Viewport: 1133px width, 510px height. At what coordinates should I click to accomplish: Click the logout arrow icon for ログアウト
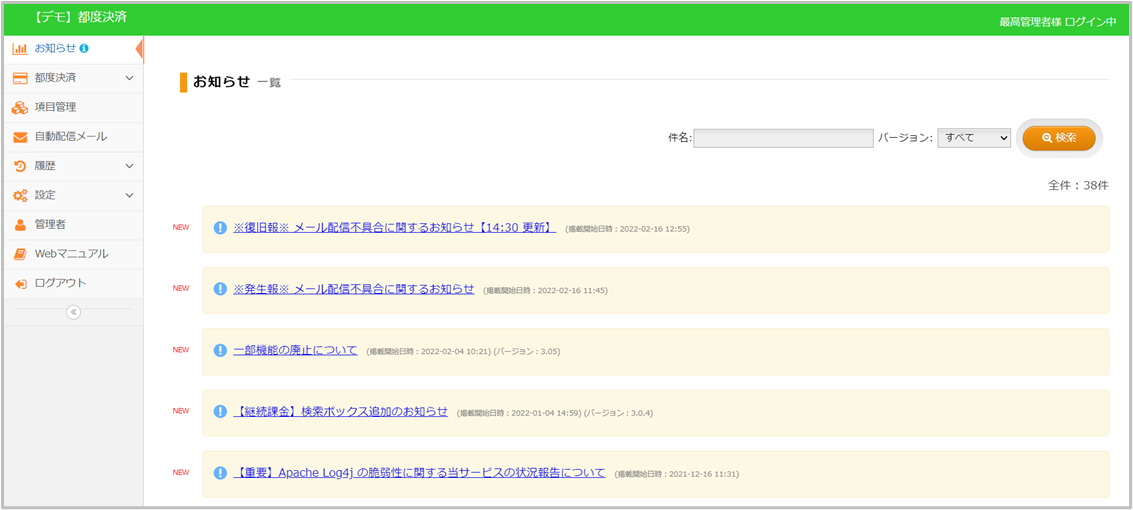coord(20,283)
